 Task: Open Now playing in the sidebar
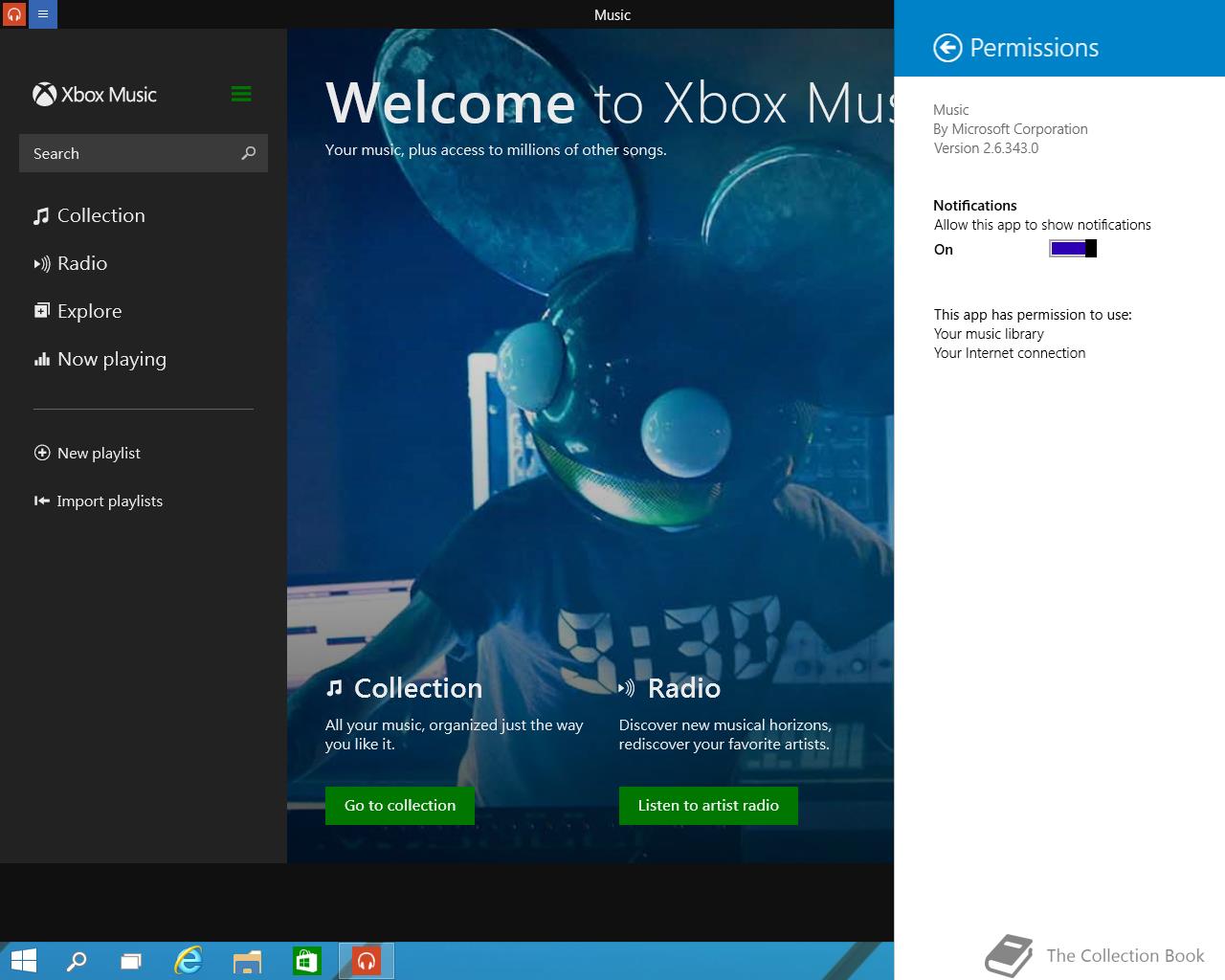pyautogui.click(x=100, y=359)
